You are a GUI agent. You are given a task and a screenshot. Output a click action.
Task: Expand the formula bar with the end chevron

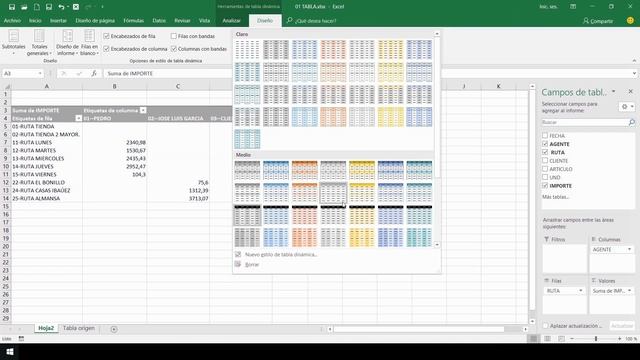click(x=634, y=73)
